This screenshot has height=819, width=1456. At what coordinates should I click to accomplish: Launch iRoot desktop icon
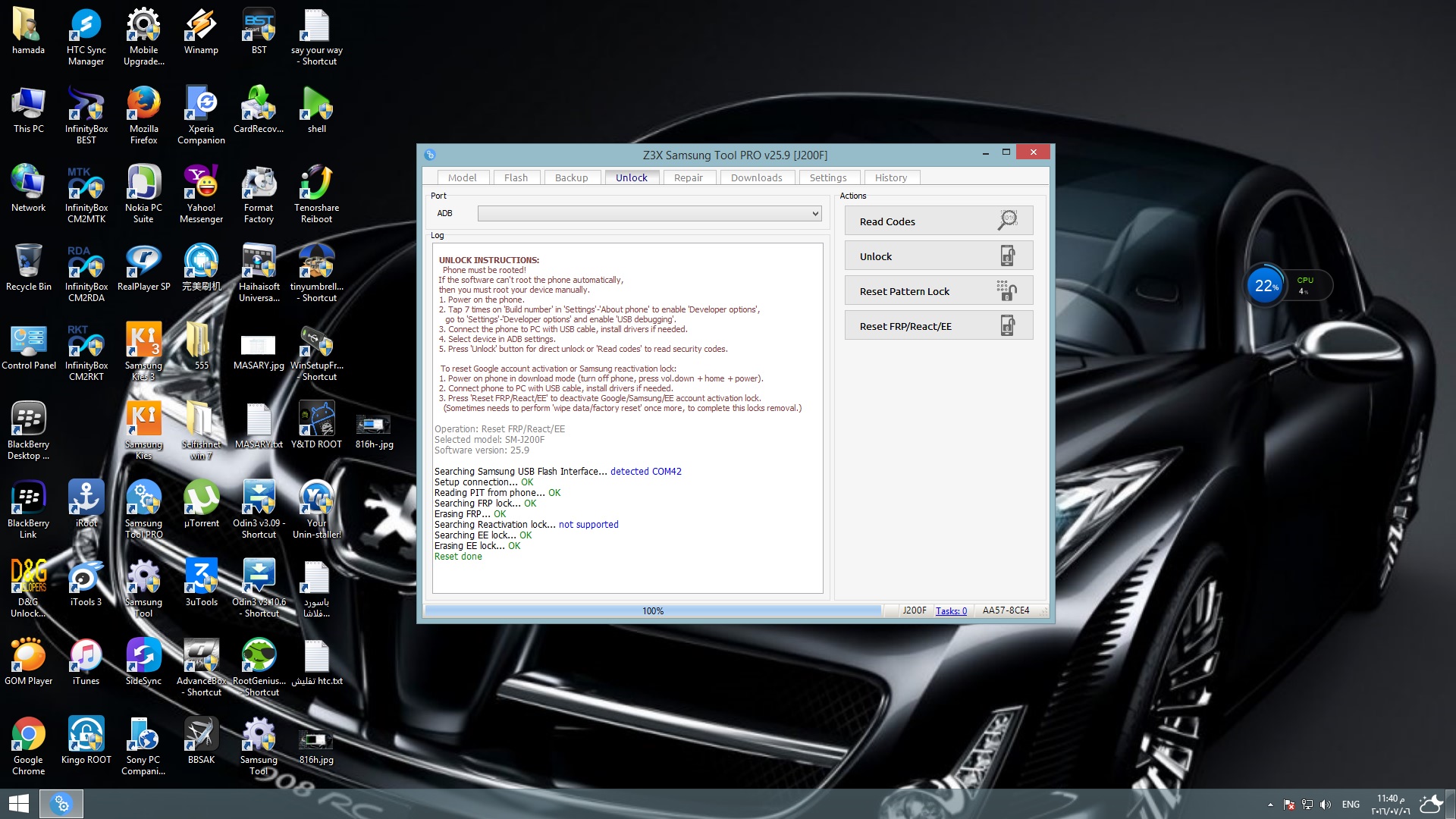[86, 505]
